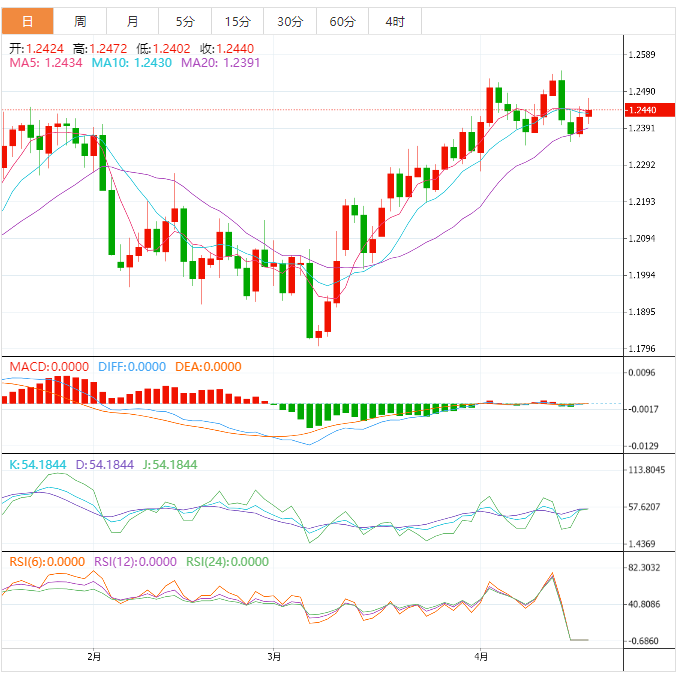
Task: Click the 4月 date marker on the time axis
Action: (482, 657)
